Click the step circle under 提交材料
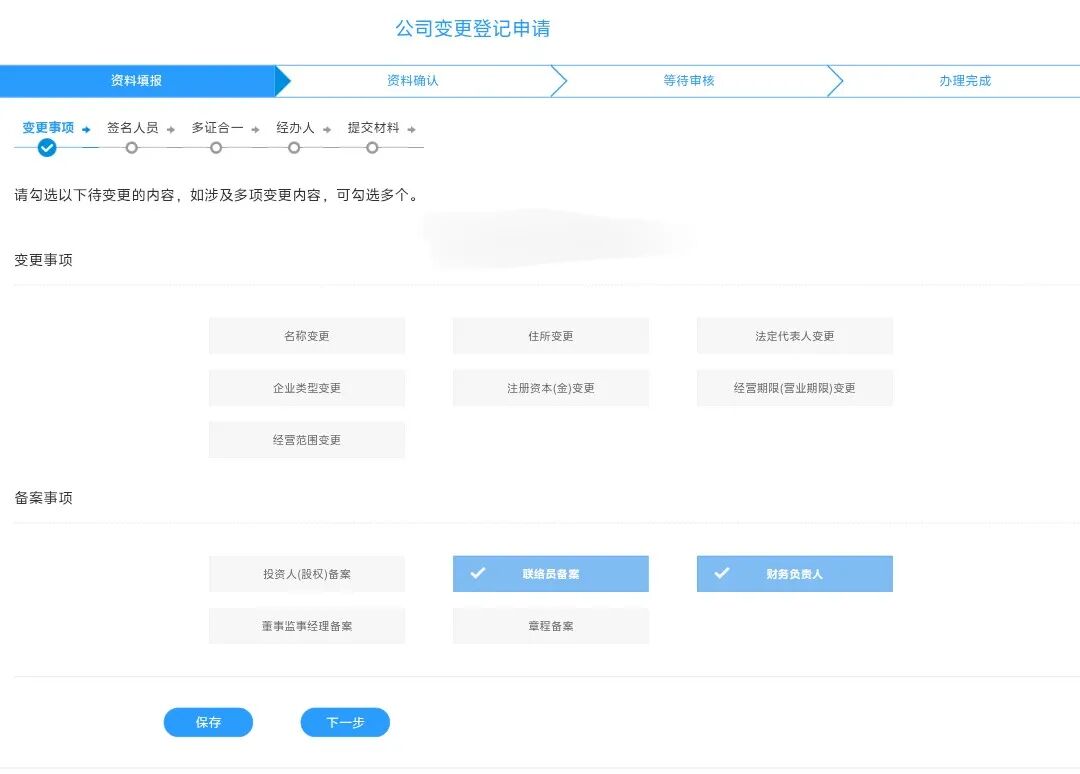1080x774 pixels. 372,147
